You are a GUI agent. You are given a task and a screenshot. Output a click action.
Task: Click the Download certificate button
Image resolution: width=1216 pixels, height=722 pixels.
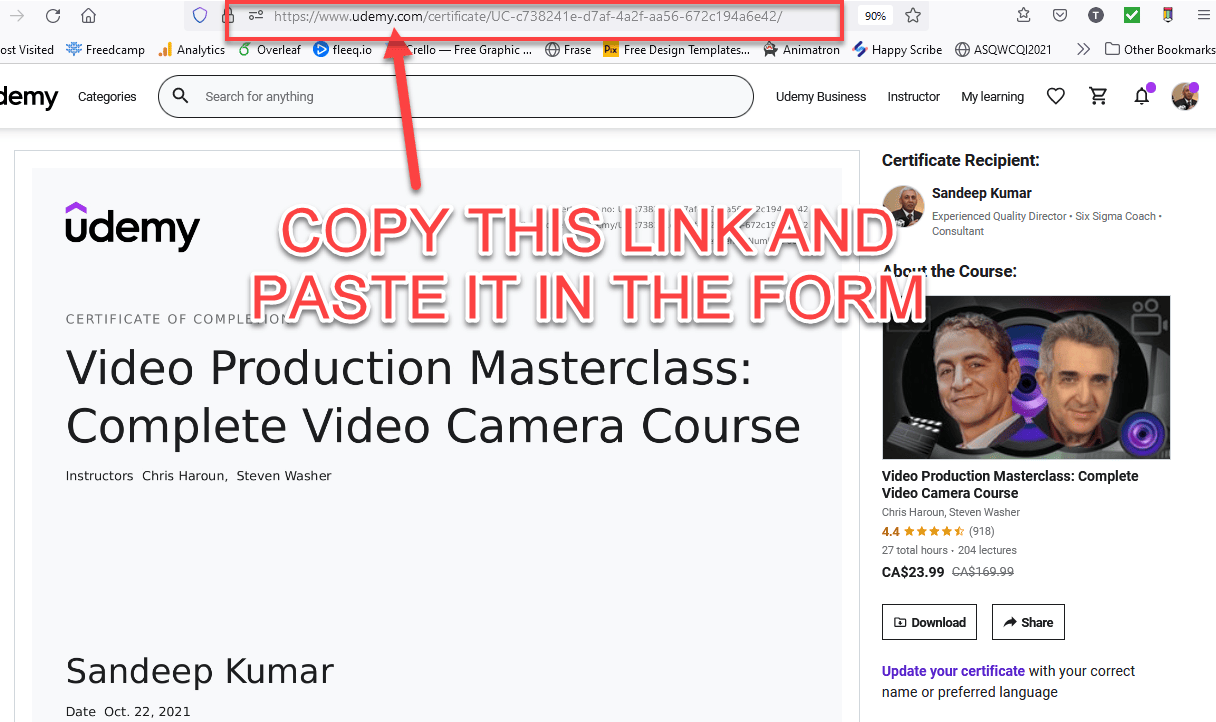coord(929,621)
